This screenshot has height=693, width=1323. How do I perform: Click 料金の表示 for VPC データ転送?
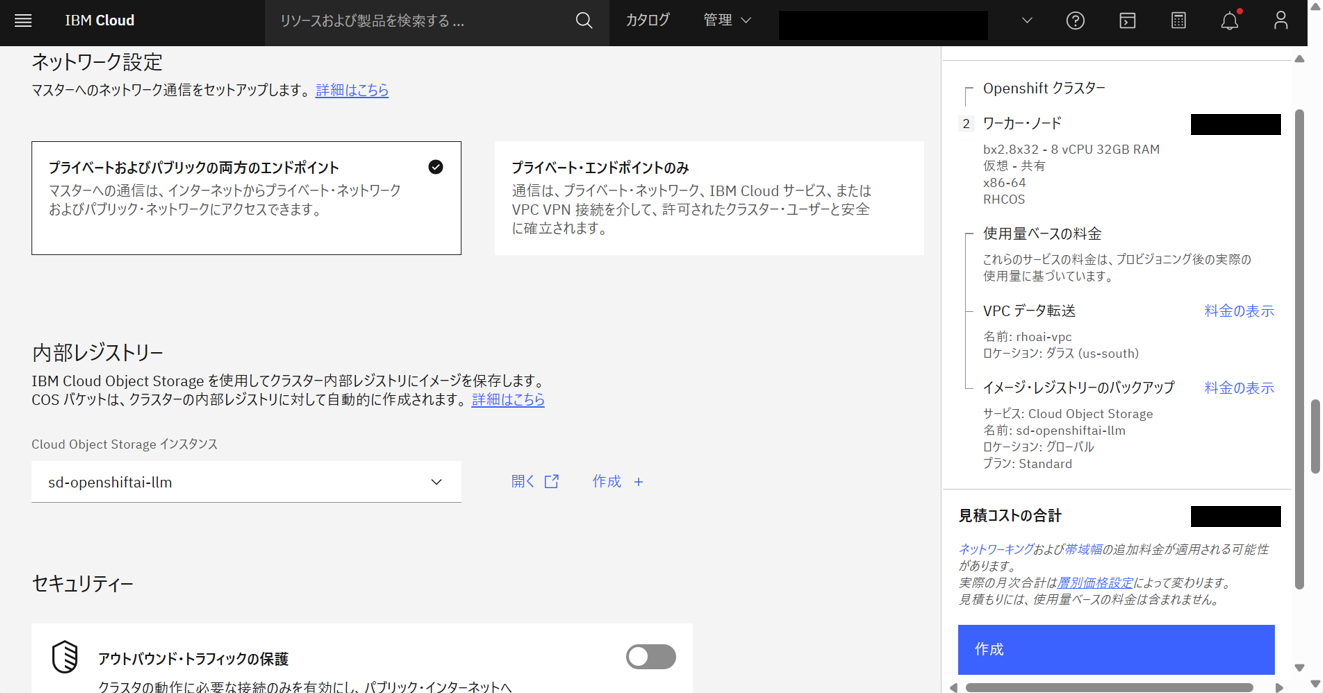click(1239, 311)
